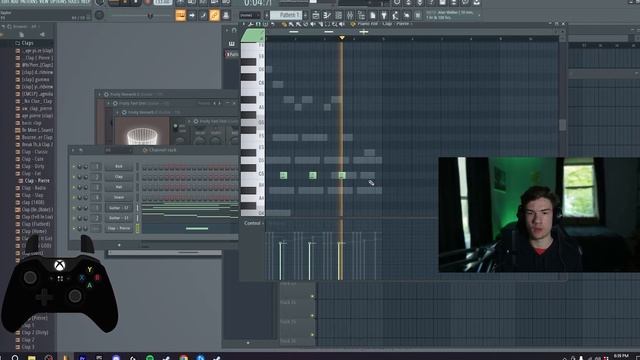Click the browser speaker preview icon

(x=42, y=35)
